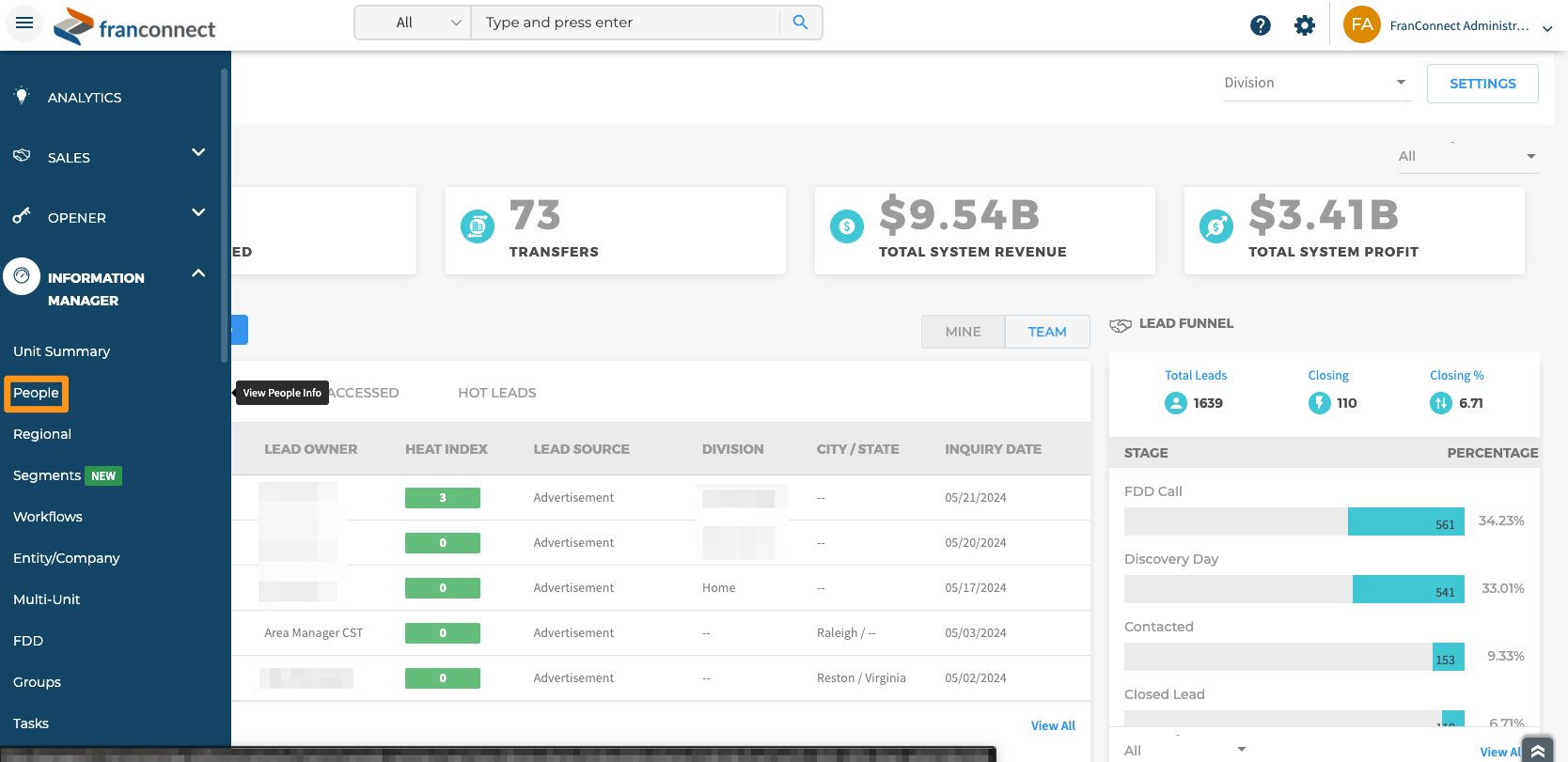Viewport: 1568px width, 762px height.
Task: Click the Lead Owner column header
Action: (311, 449)
